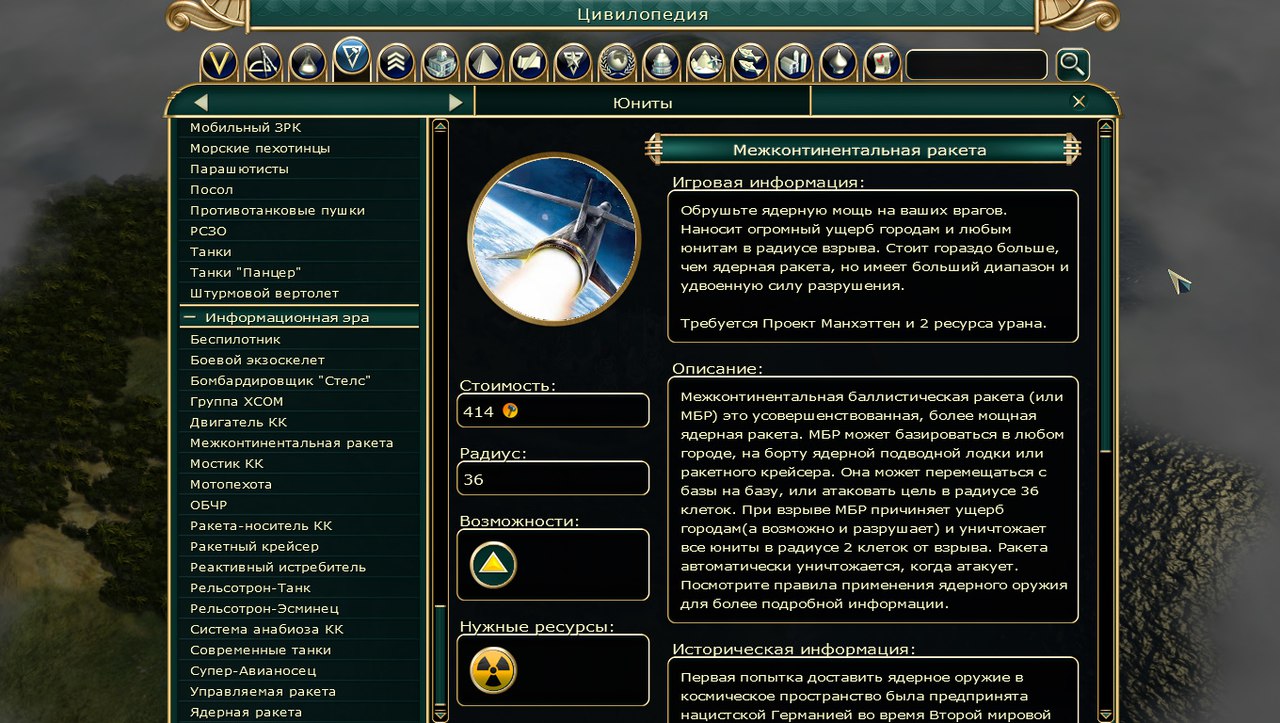
Task: Go forward with the right arrow
Action: click(x=456, y=102)
